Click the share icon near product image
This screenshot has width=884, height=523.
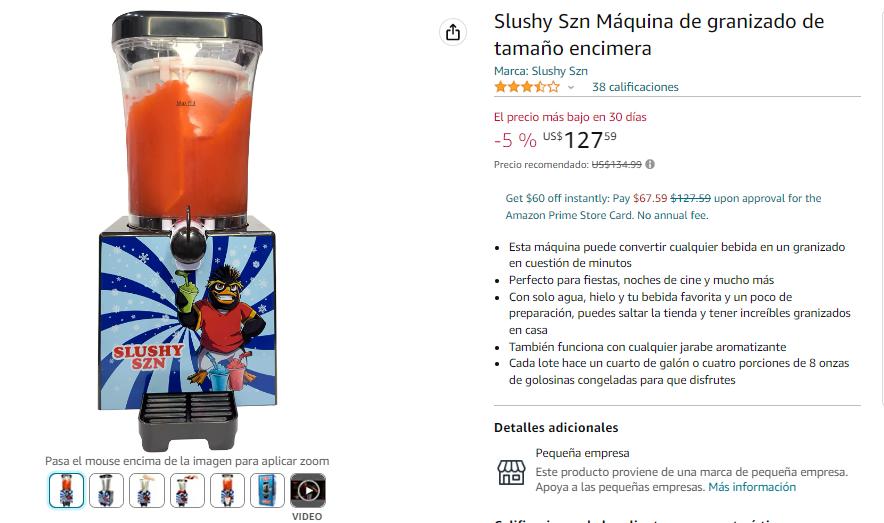click(x=453, y=32)
